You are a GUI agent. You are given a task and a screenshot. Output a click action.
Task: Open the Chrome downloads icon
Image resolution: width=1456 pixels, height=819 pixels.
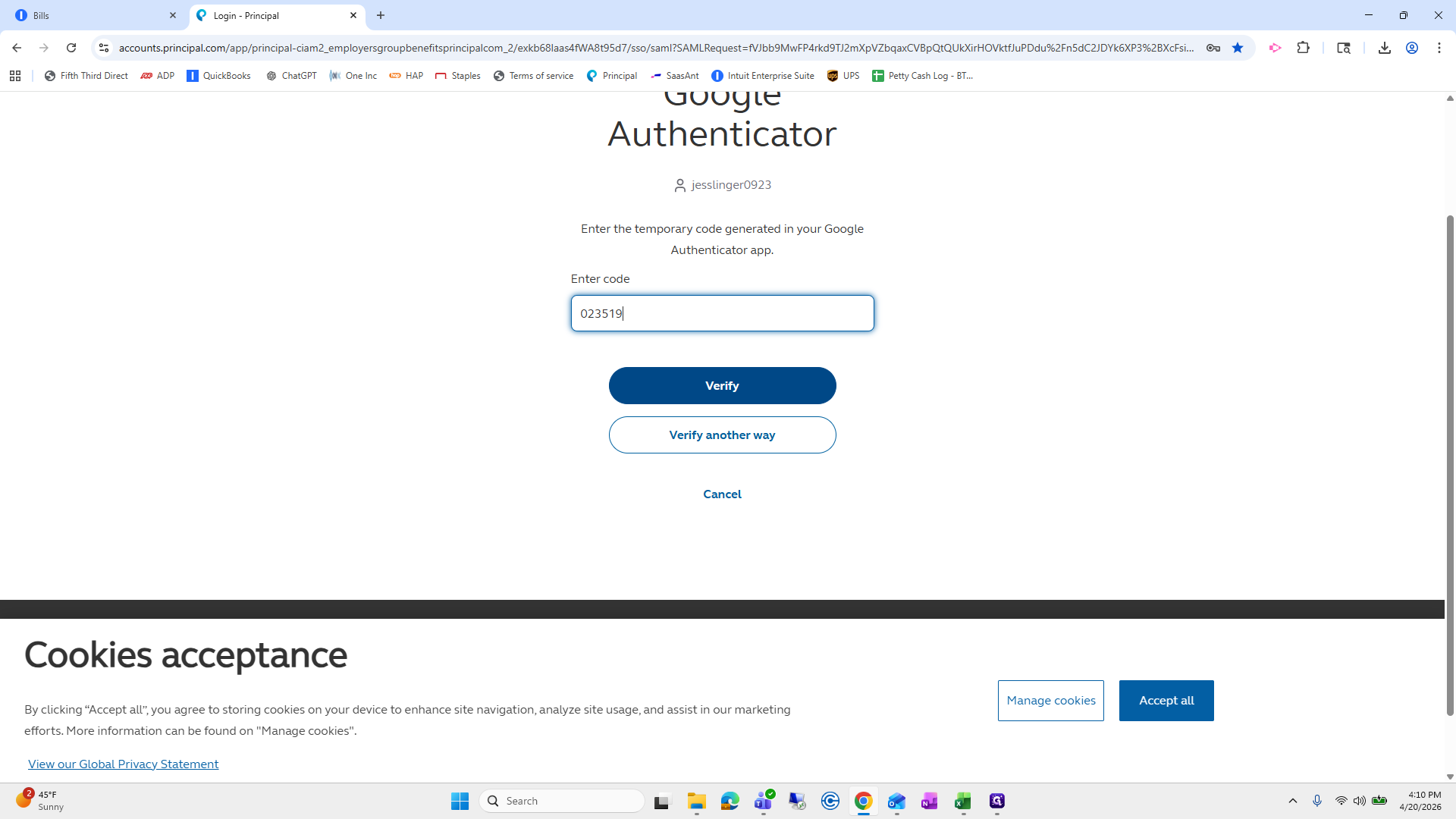point(1384,48)
